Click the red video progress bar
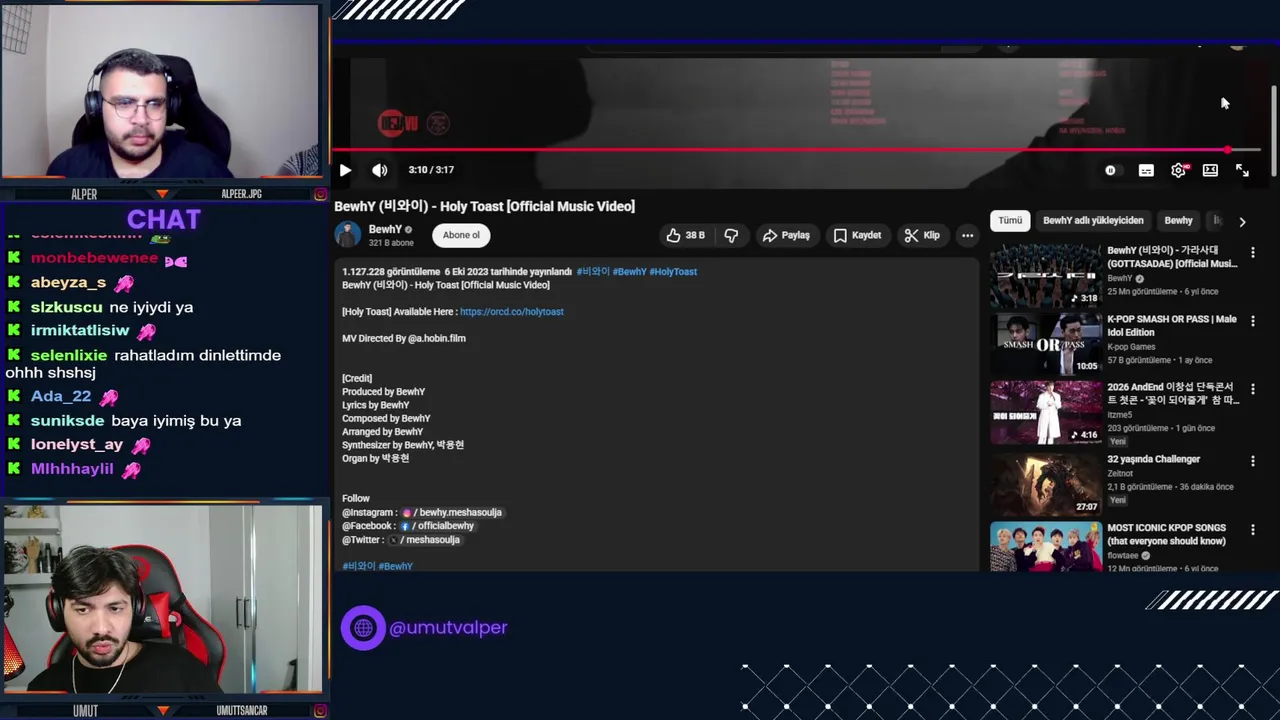 pyautogui.click(x=796, y=150)
